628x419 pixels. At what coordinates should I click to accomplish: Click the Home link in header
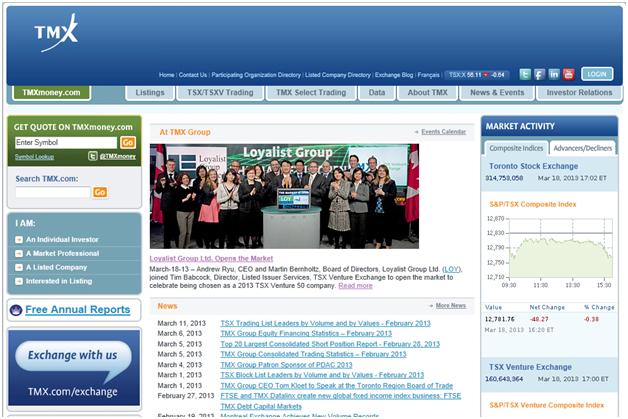pos(167,75)
